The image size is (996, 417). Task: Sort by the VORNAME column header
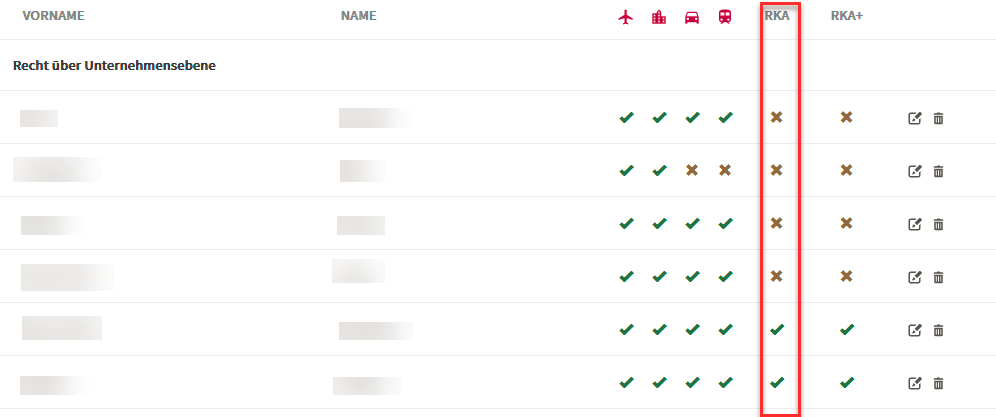(x=53, y=16)
